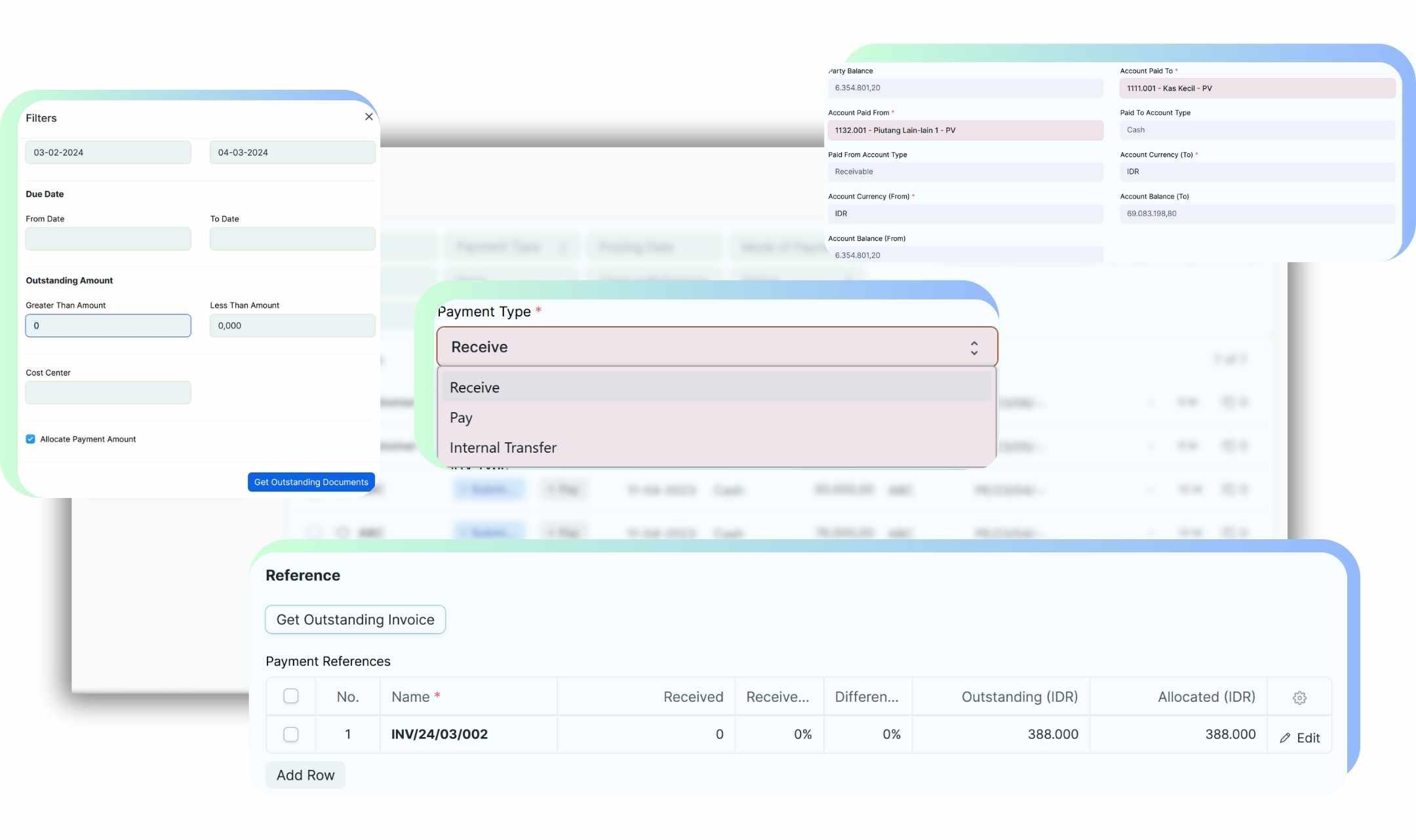Open Account Paid From field dropdown
The height and width of the screenshot is (840, 1416).
(965, 130)
